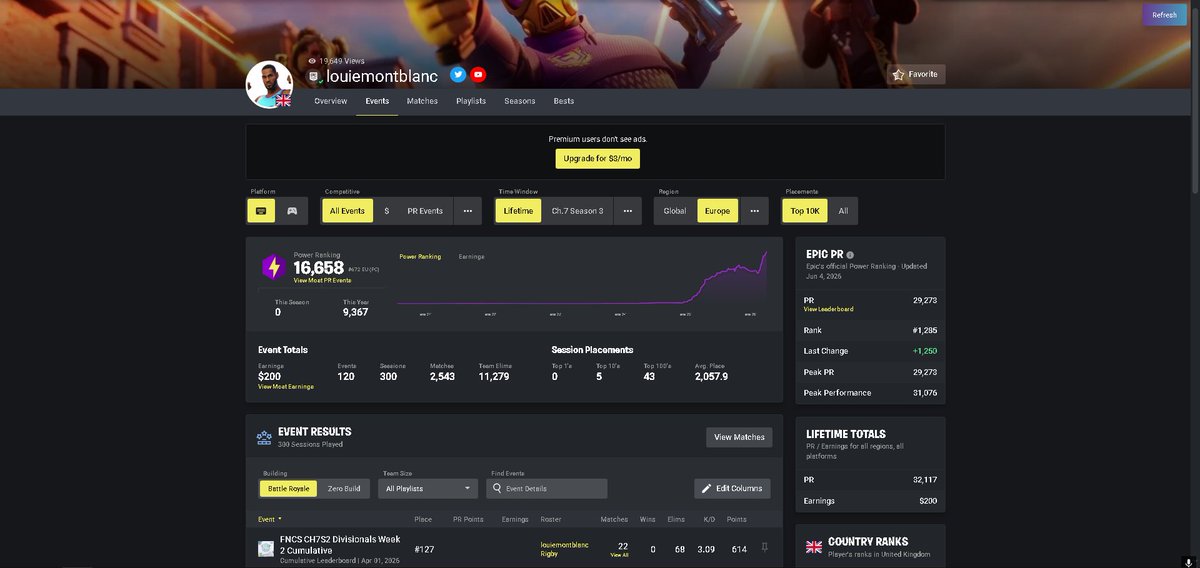Open the Playlists tab
1200x568 pixels.
(471, 101)
